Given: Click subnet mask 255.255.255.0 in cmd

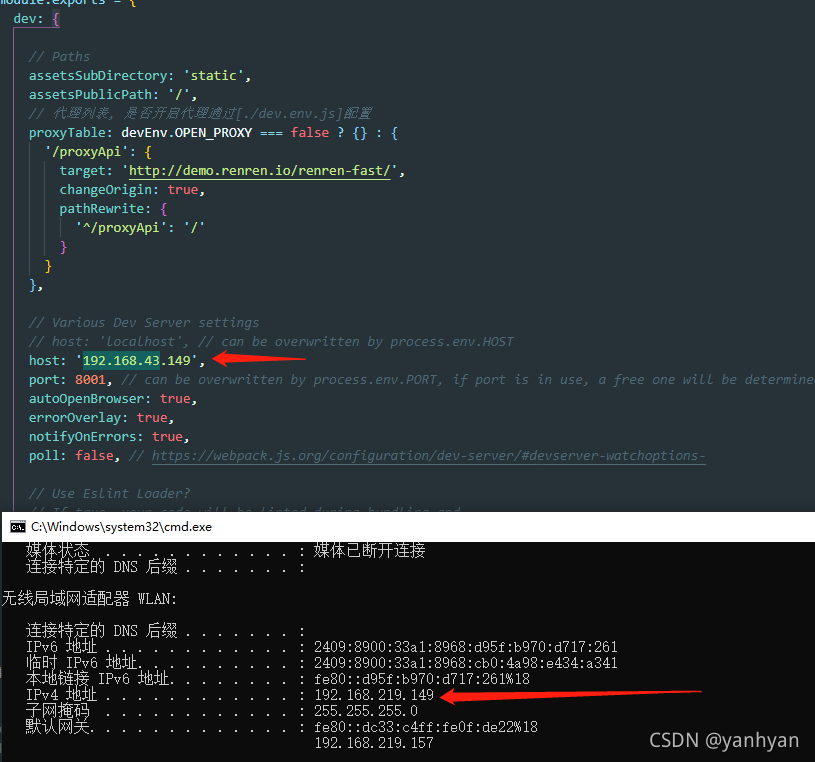Looking at the screenshot, I should (x=366, y=711).
